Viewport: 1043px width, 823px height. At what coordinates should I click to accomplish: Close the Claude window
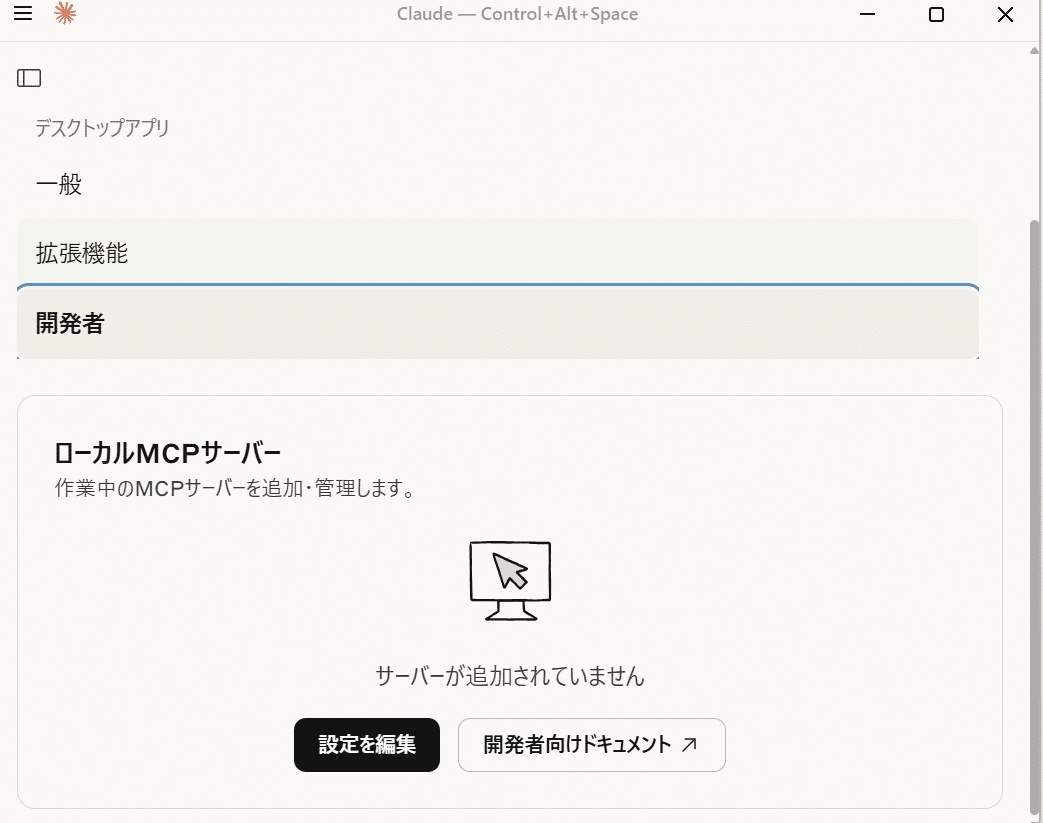point(1005,14)
